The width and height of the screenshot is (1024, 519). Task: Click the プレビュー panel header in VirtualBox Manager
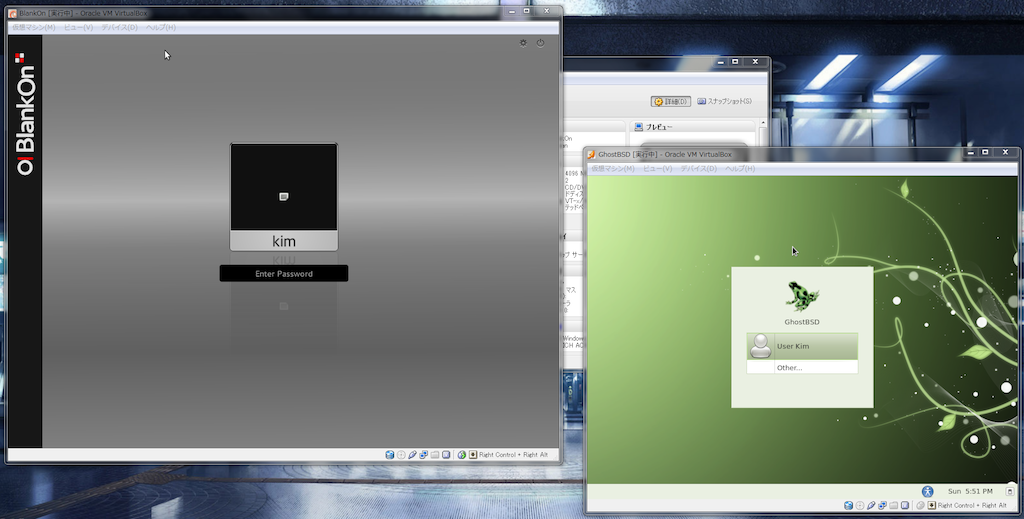click(x=692, y=127)
